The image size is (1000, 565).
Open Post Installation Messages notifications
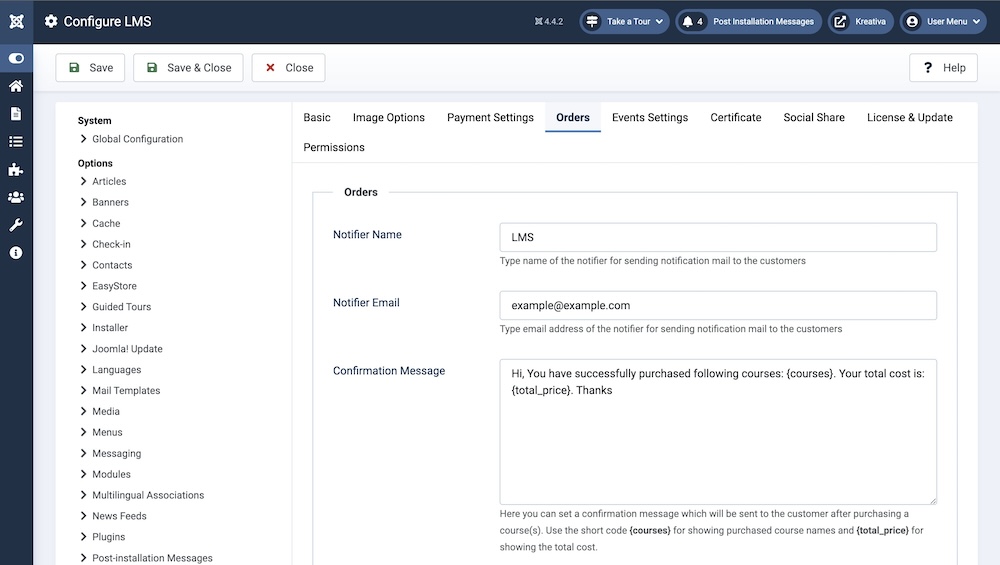pos(749,21)
